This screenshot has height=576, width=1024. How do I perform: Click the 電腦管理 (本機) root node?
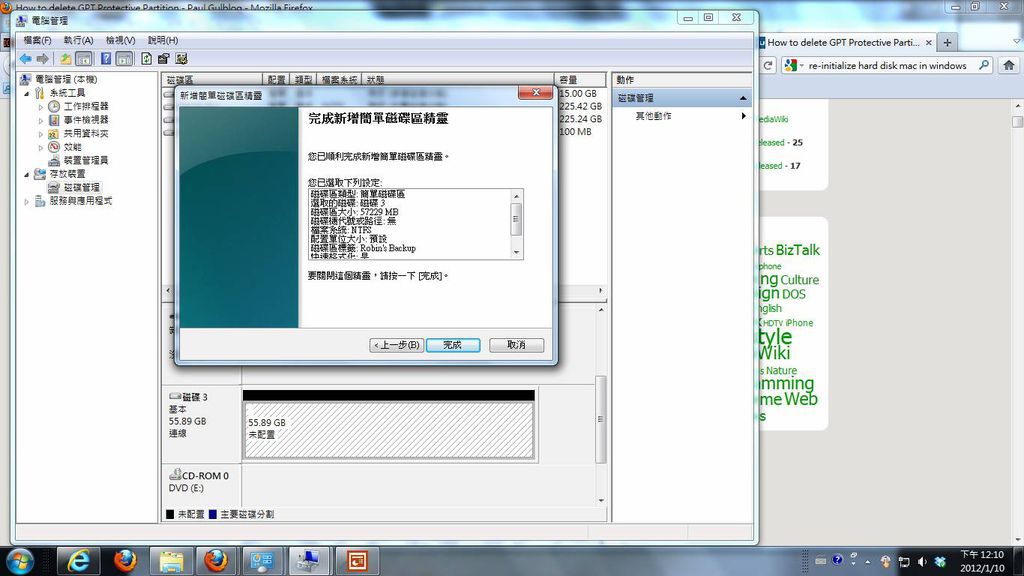66,79
